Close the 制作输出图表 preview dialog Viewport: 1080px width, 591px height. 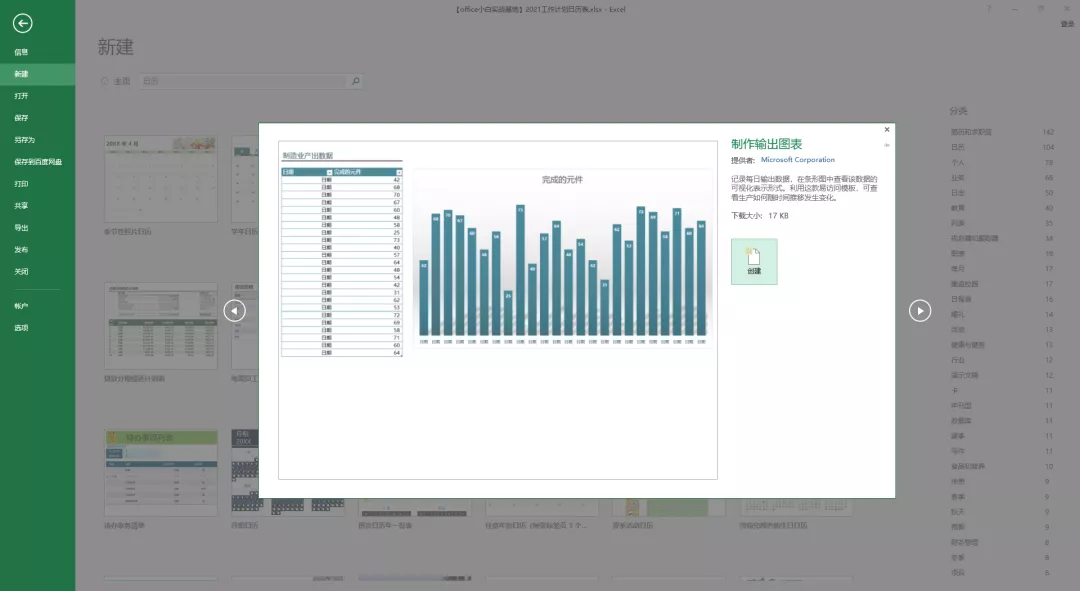[887, 129]
